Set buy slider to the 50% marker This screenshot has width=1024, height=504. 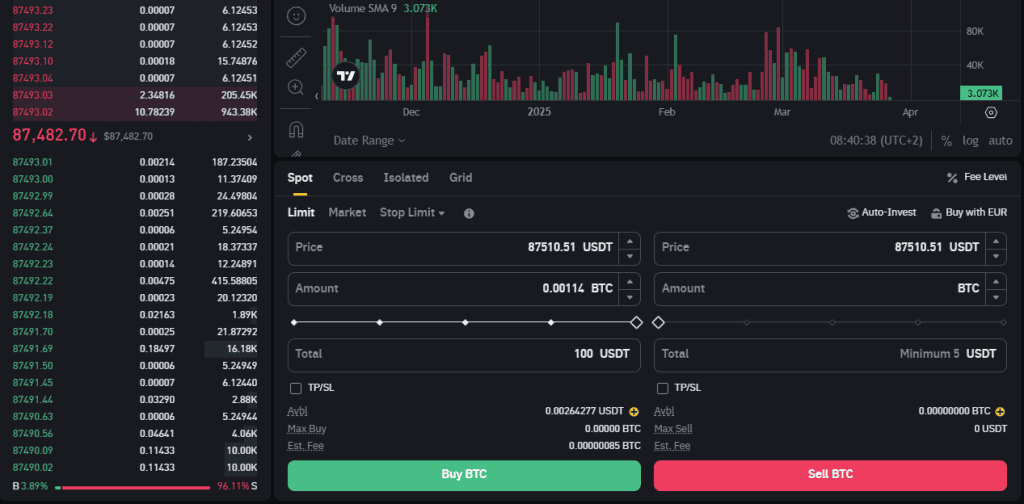pyautogui.click(x=465, y=323)
